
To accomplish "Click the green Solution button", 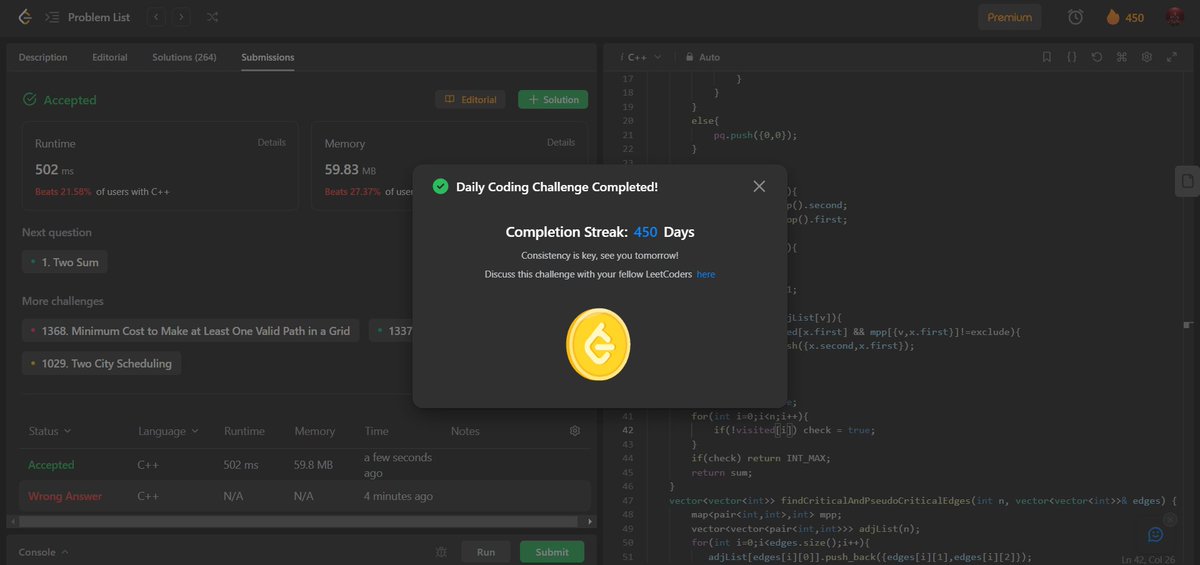I will click(x=553, y=99).
